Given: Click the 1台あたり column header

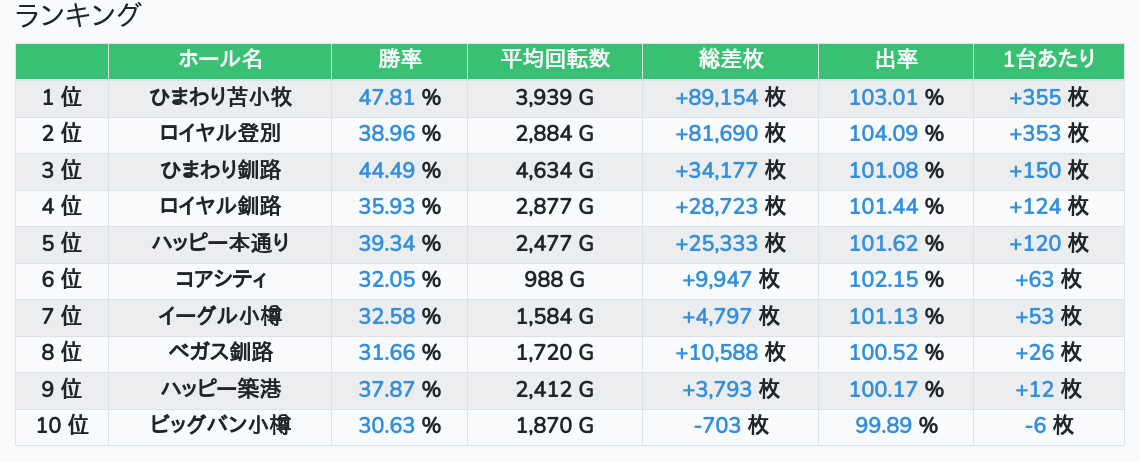Looking at the screenshot, I should click(1048, 60).
